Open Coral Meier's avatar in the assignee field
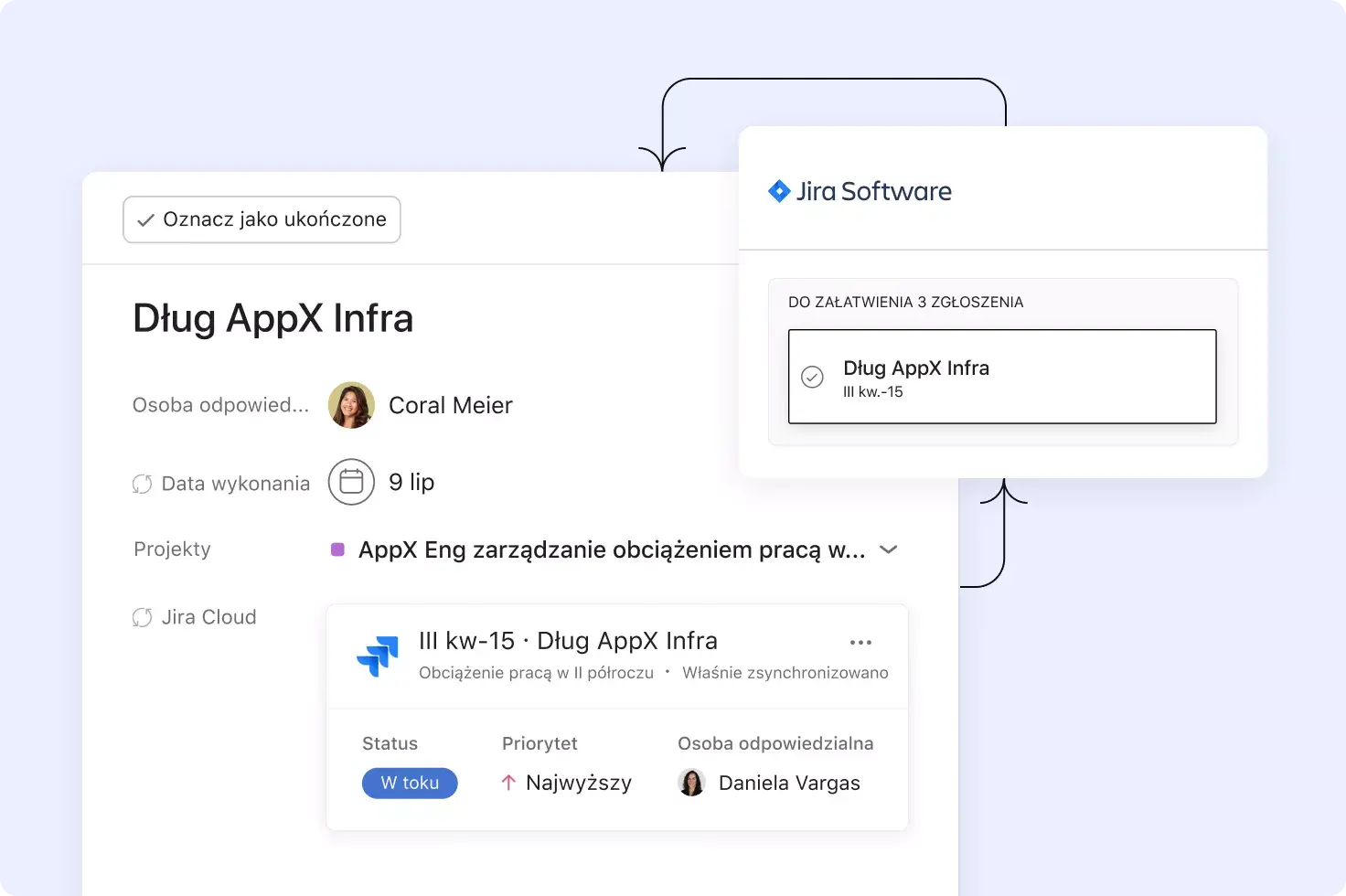 pyautogui.click(x=351, y=405)
